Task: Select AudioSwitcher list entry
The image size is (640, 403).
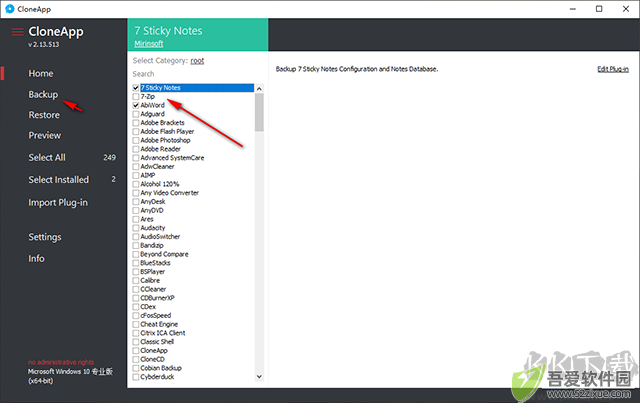Action: click(x=160, y=237)
